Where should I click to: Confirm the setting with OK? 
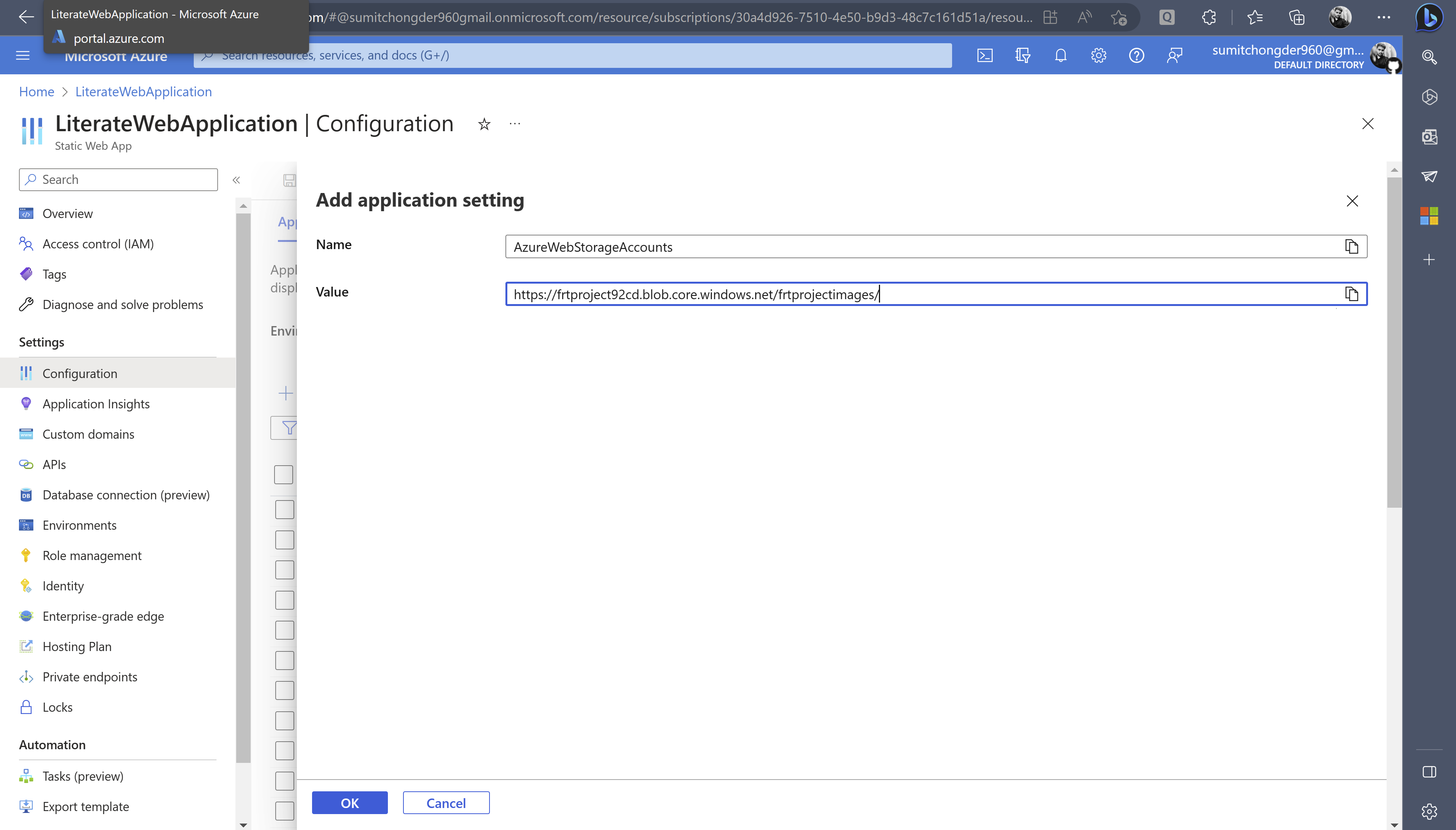click(349, 802)
